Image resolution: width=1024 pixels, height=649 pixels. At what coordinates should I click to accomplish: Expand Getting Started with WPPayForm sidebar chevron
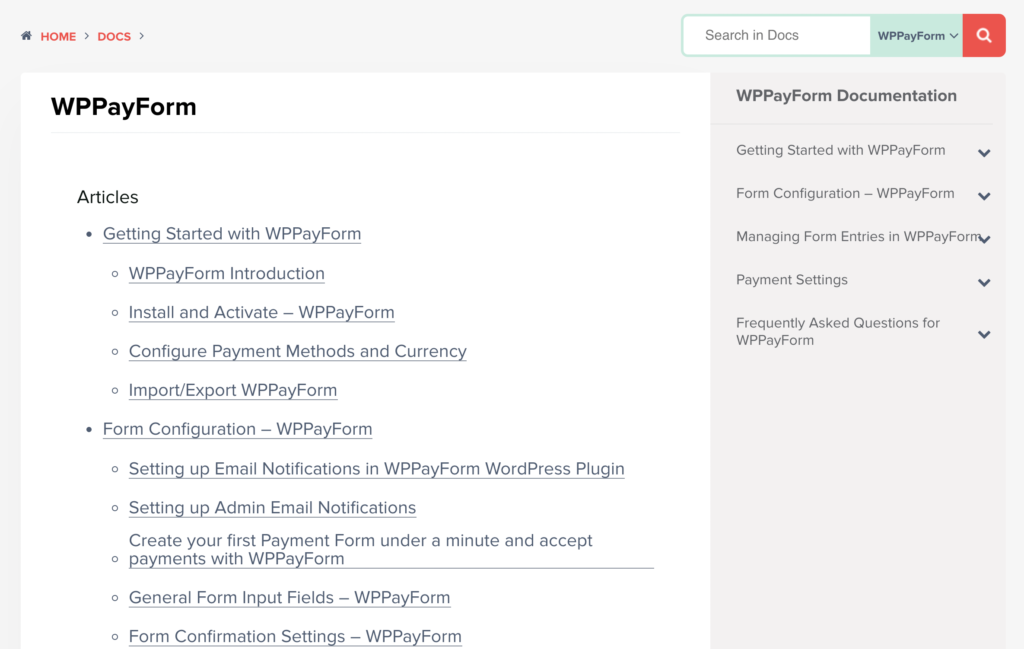click(984, 153)
